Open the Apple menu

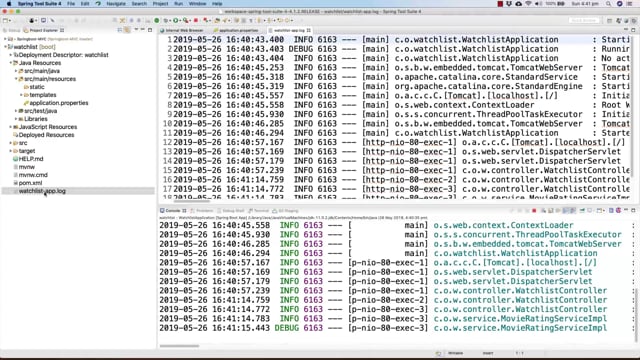tap(9, 4)
